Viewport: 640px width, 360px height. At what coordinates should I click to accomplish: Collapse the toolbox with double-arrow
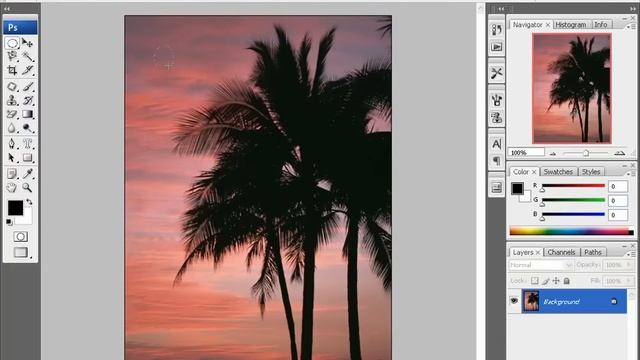(x=7, y=8)
